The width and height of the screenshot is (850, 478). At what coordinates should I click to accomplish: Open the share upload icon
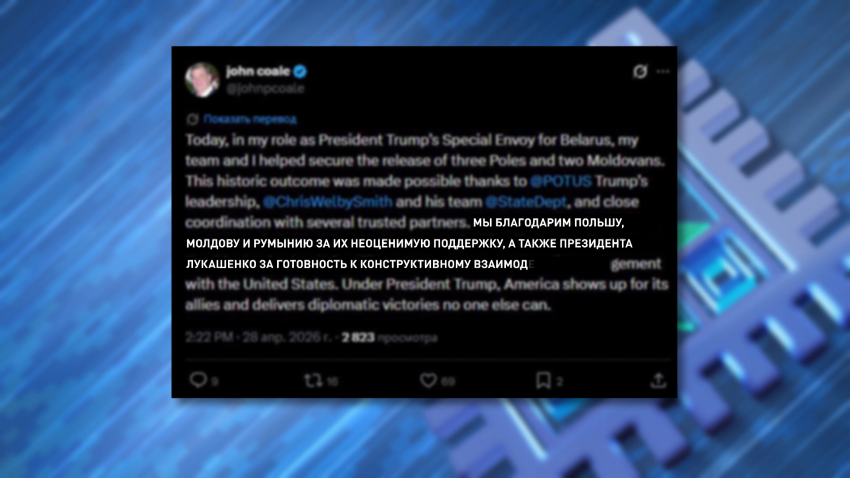pyautogui.click(x=658, y=380)
